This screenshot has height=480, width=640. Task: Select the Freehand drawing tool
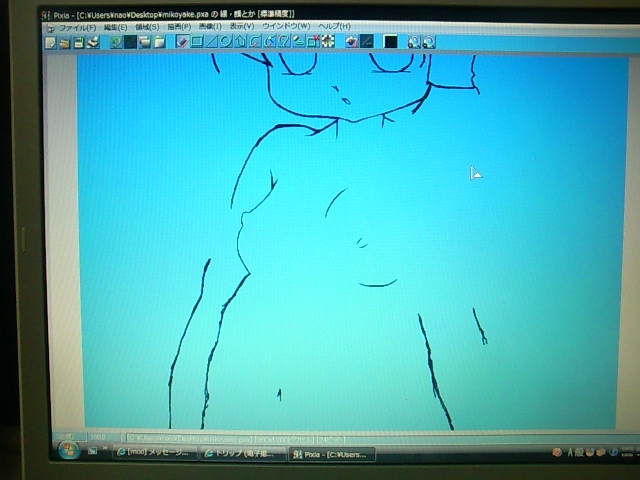(182, 42)
